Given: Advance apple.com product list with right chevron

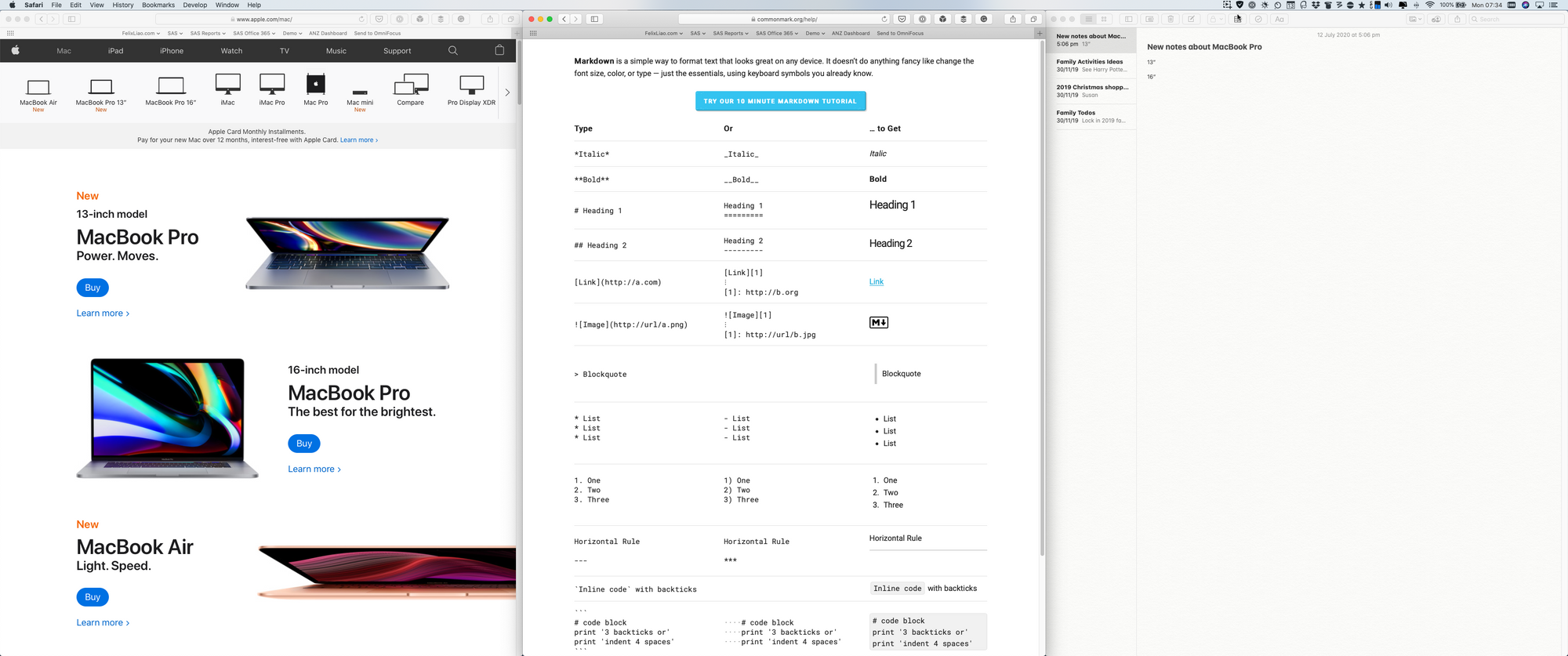Looking at the screenshot, I should pyautogui.click(x=507, y=92).
